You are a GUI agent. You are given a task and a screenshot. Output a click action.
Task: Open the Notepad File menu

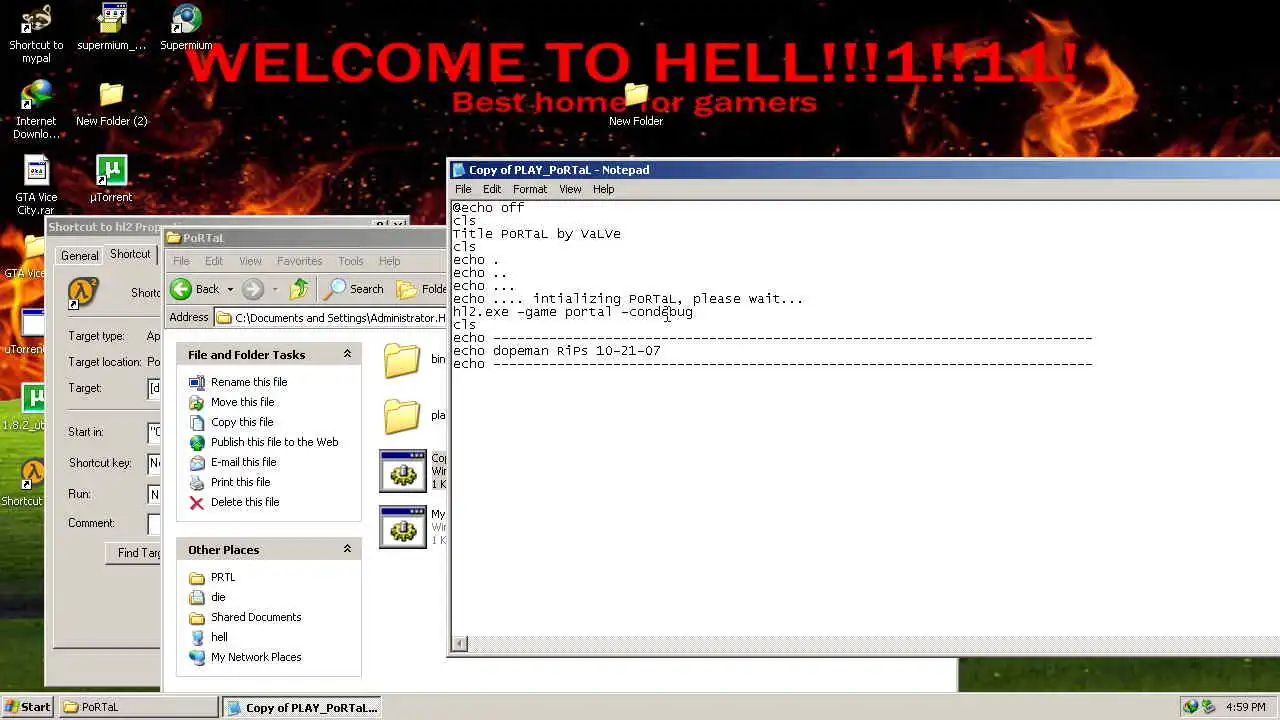tap(463, 189)
